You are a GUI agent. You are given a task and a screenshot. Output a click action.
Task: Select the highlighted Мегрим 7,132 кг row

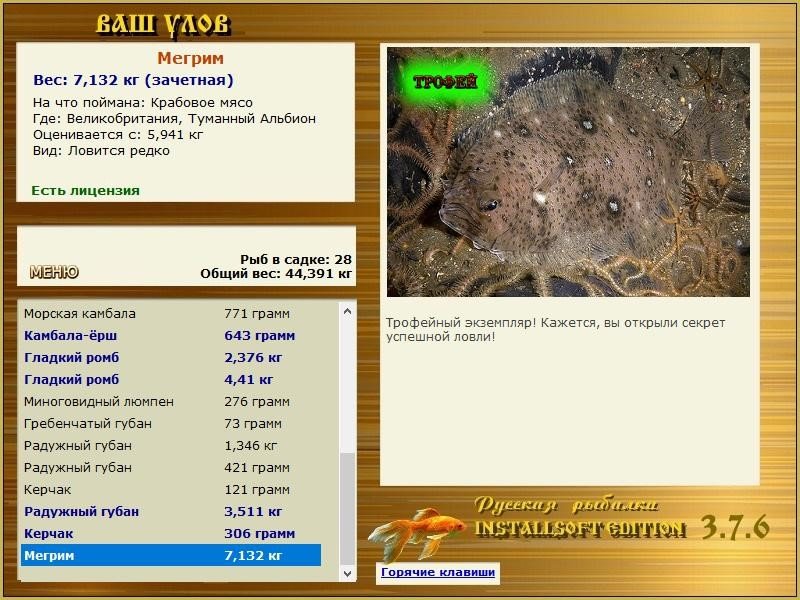[x=171, y=555]
